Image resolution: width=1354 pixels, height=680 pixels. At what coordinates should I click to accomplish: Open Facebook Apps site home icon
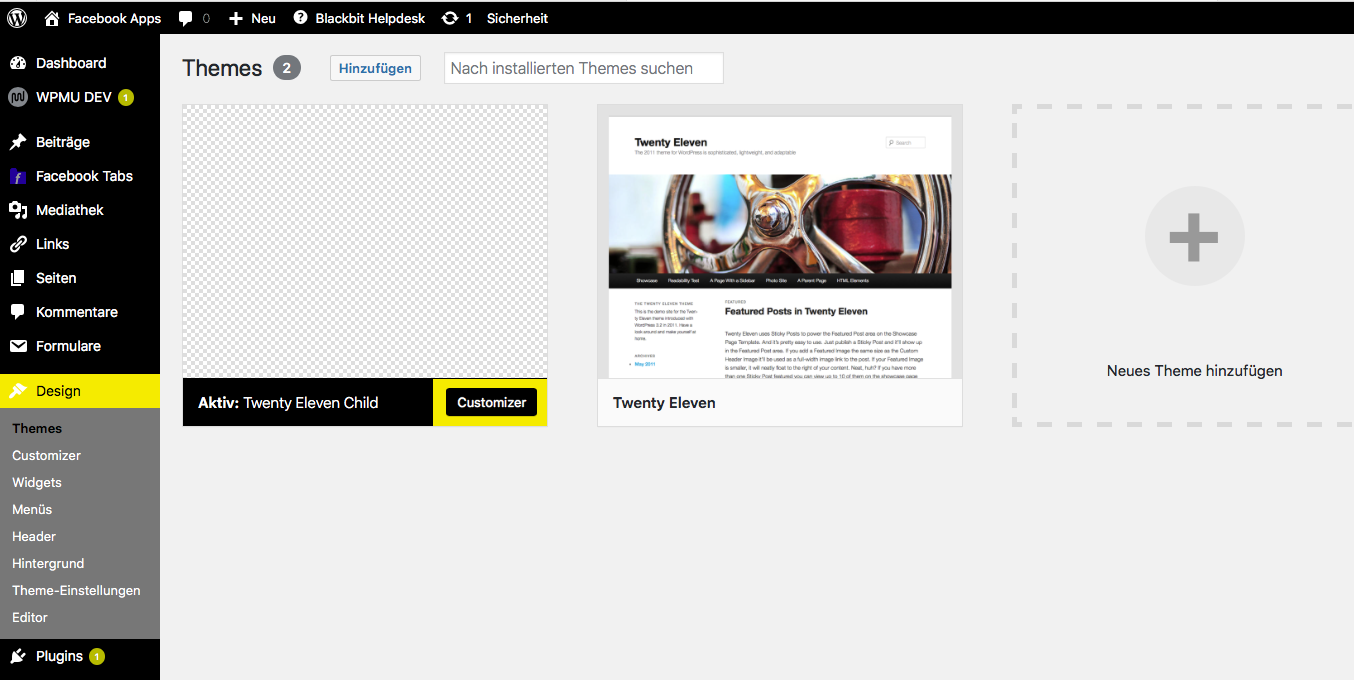point(52,18)
